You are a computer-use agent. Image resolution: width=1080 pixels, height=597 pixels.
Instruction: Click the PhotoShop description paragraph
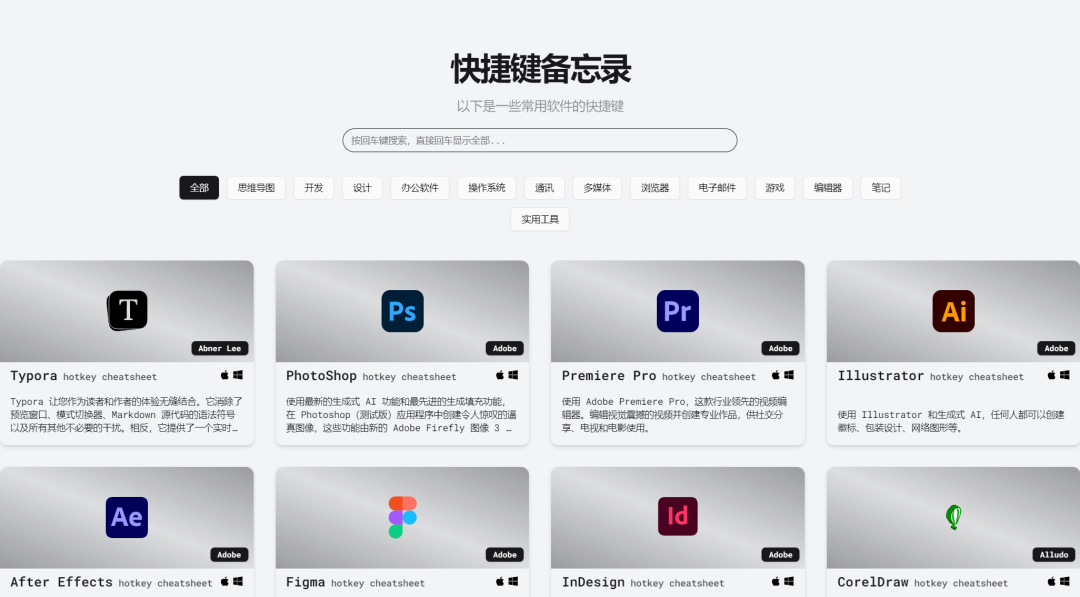click(x=402, y=415)
